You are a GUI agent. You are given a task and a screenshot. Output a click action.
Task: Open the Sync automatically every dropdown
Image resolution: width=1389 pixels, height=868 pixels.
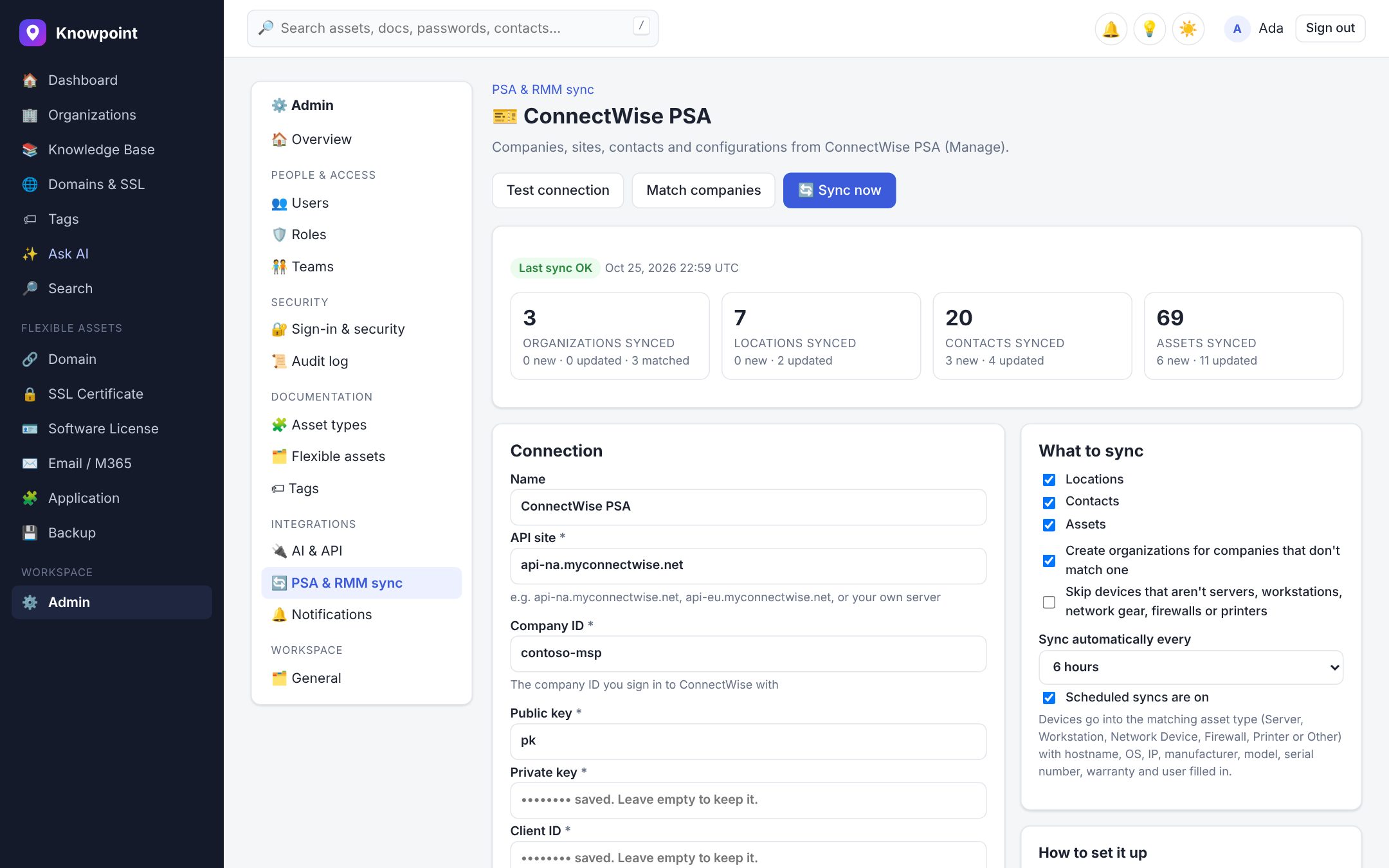coord(1191,667)
